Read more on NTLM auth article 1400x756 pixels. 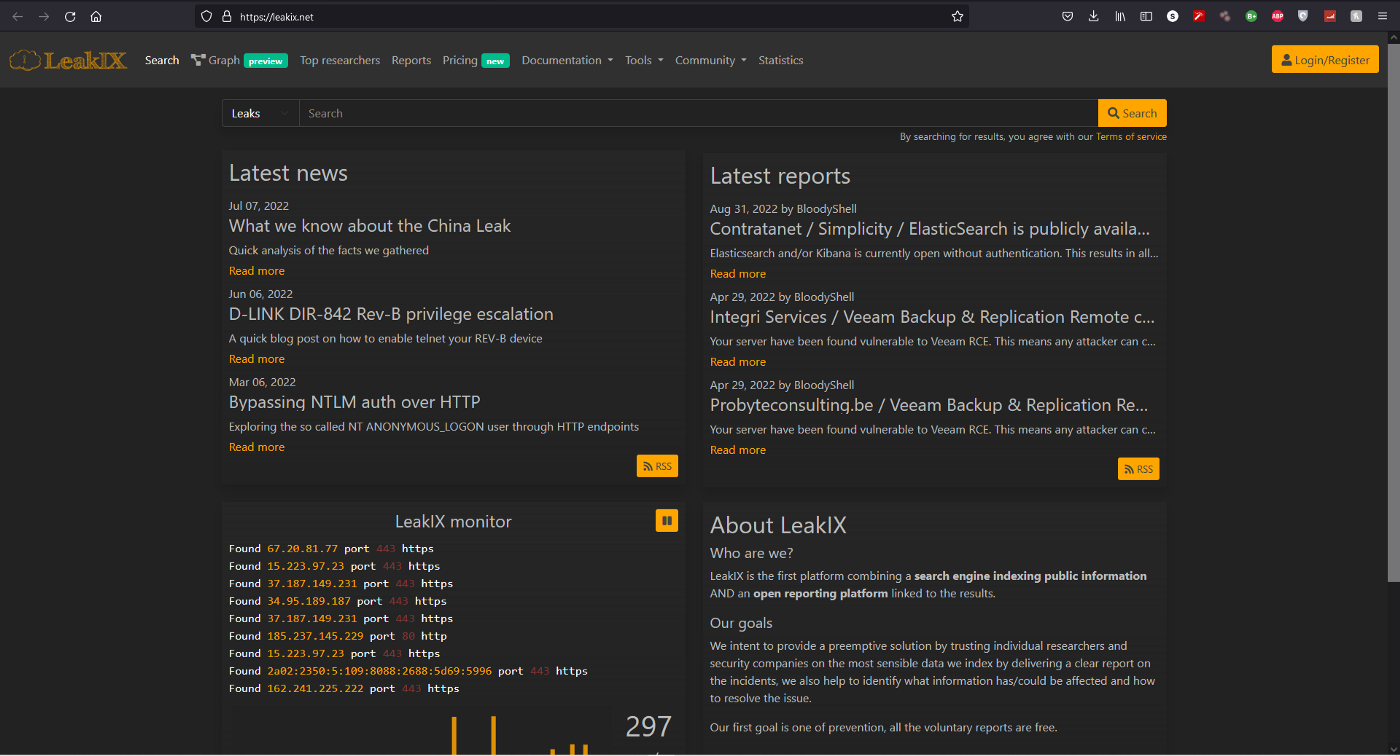coord(257,447)
